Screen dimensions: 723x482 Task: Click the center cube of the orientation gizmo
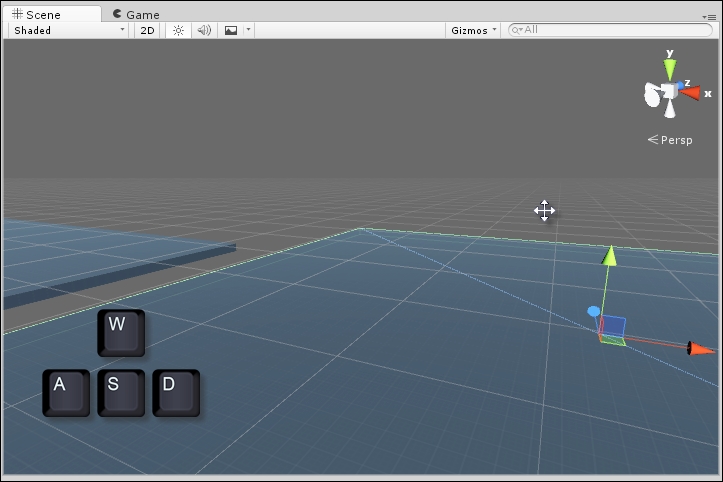click(669, 93)
